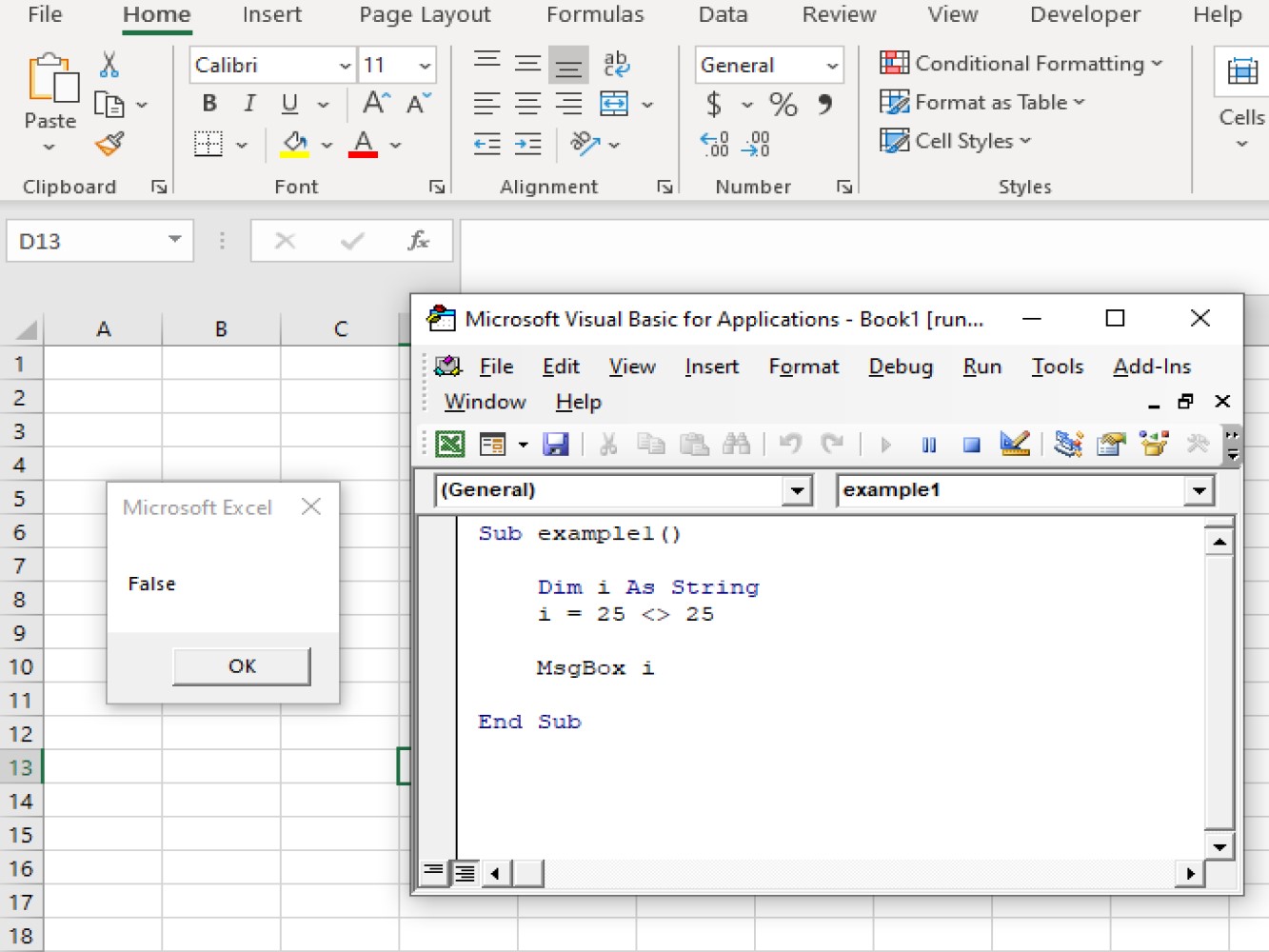The image size is (1269, 952).
Task: Click the Break (pause) icon
Action: pos(928,444)
